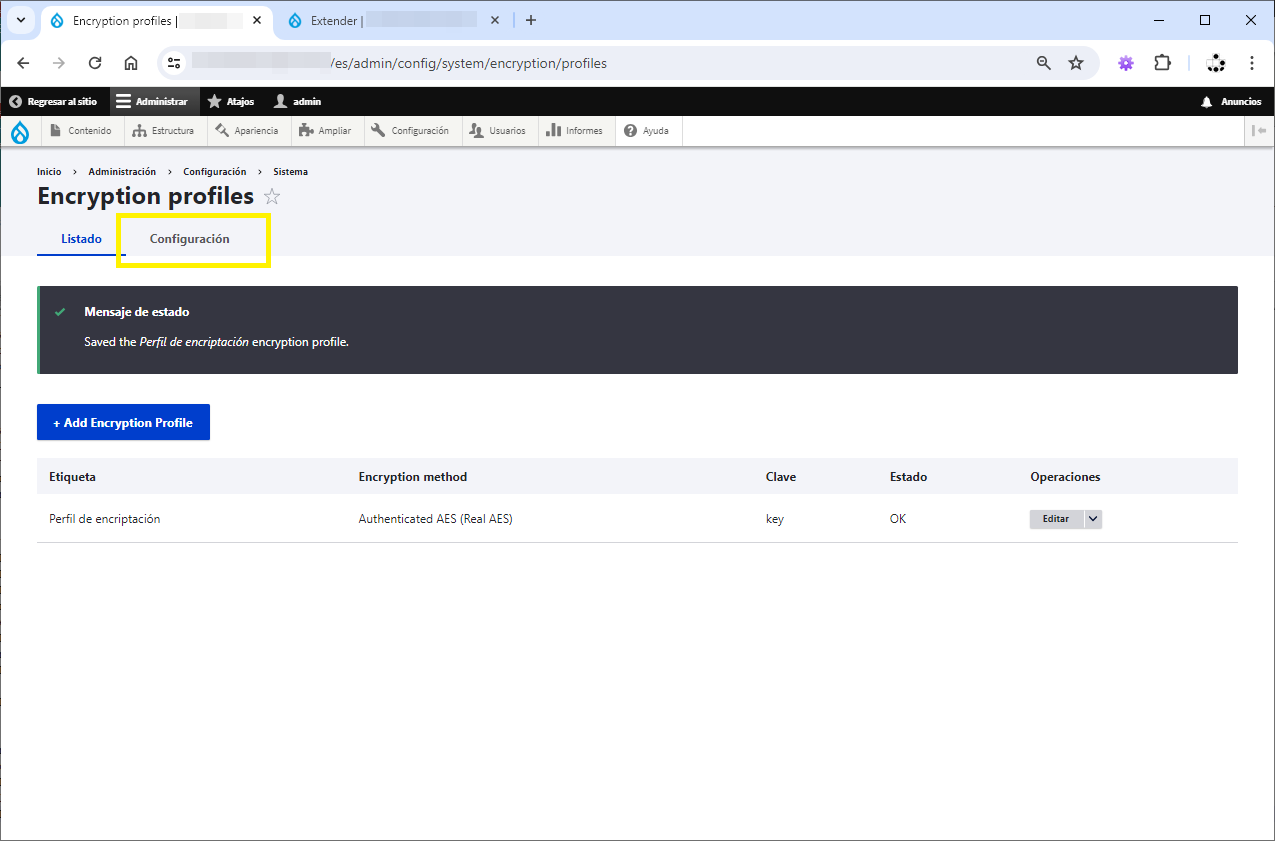The width and height of the screenshot is (1275, 841).
Task: Open the Usuarios admin menu
Action: [499, 131]
